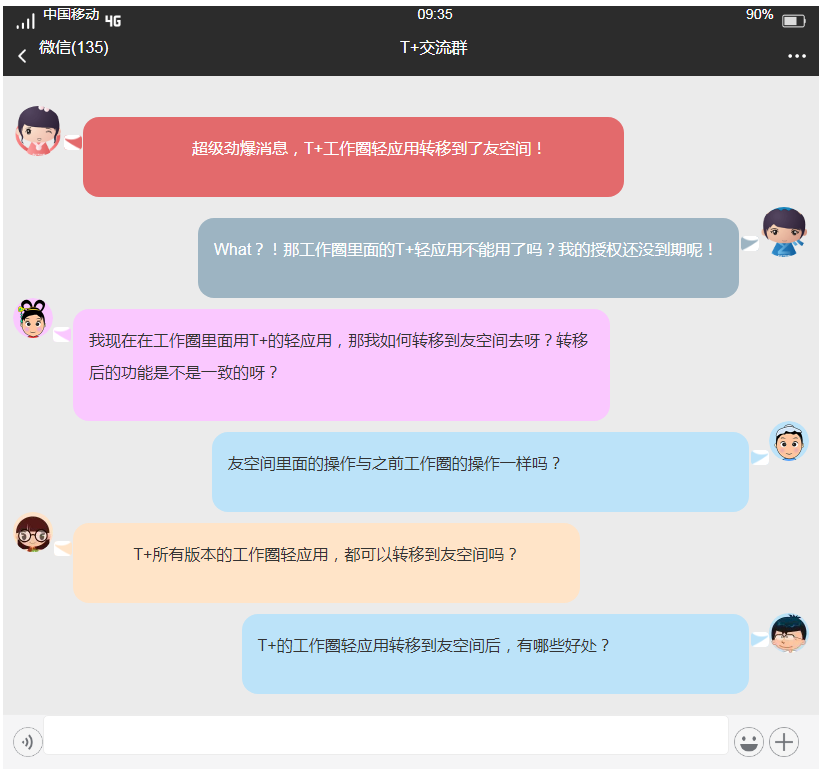Open the emoji smiley picker
The height and width of the screenshot is (777, 822).
tap(748, 742)
